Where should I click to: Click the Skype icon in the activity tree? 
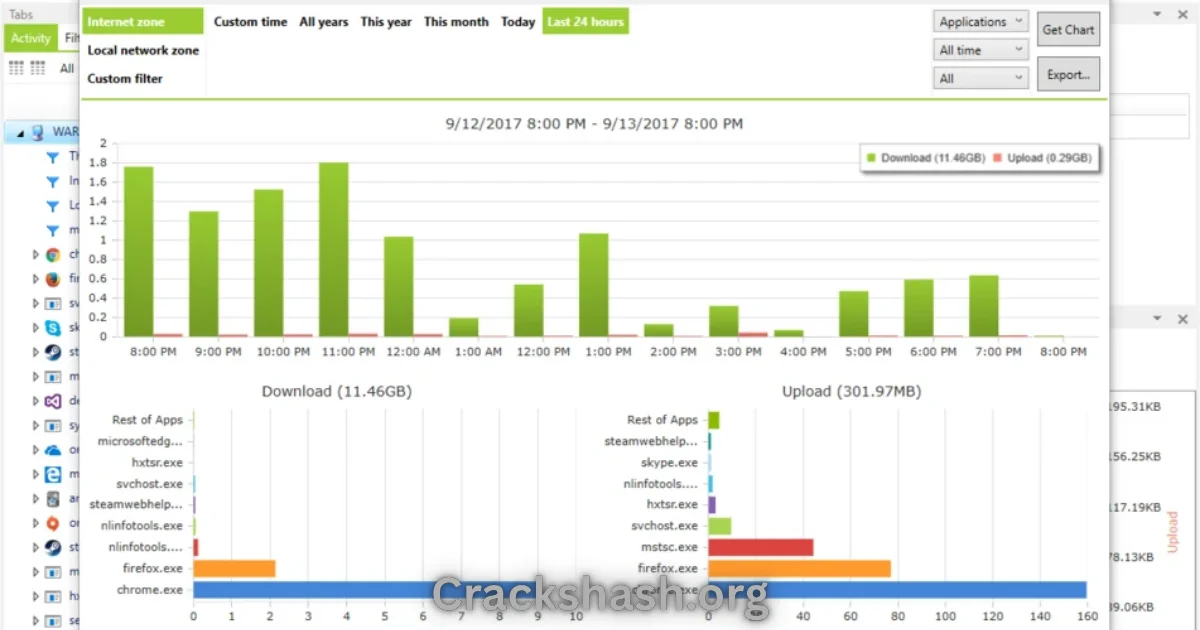[53, 328]
